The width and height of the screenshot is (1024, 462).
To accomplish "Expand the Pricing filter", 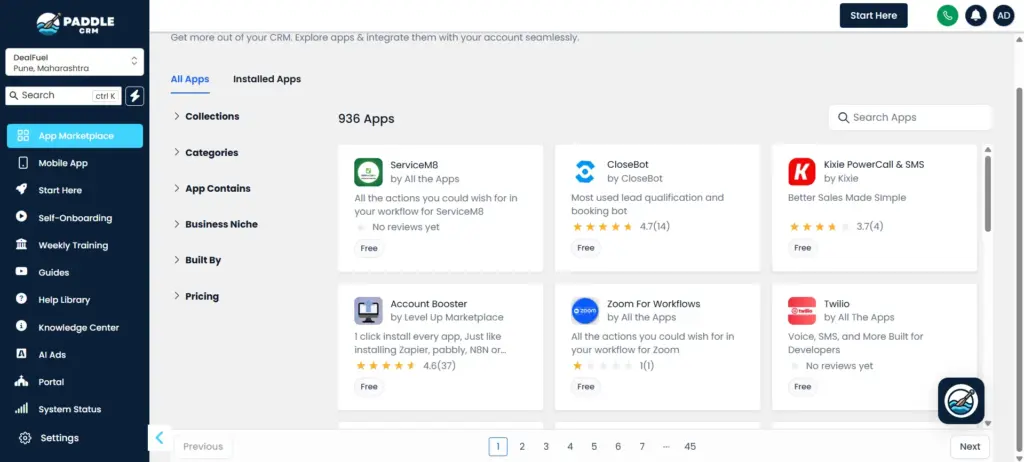I will point(196,296).
